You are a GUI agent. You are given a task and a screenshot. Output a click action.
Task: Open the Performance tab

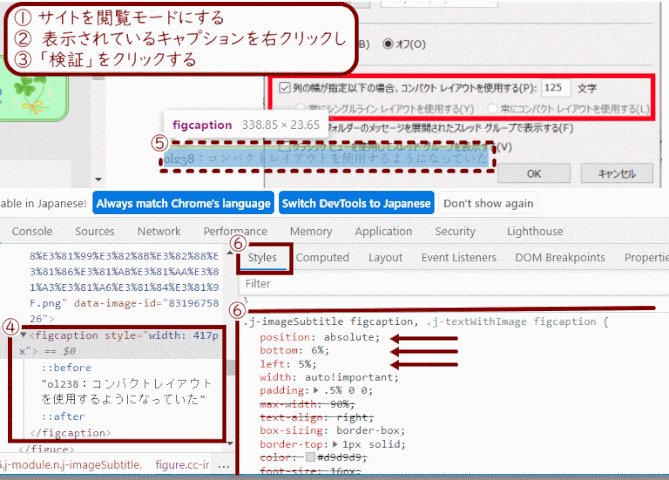(x=235, y=231)
